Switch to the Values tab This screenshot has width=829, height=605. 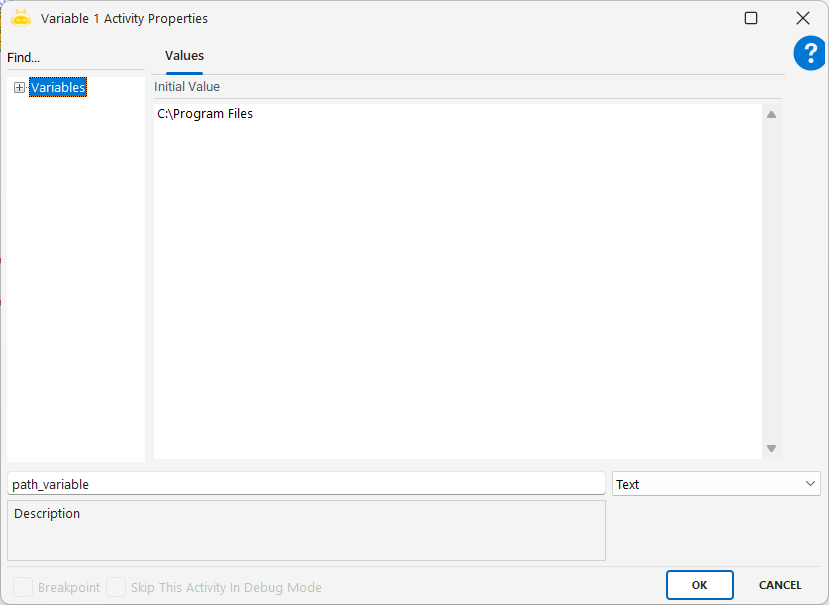(184, 56)
